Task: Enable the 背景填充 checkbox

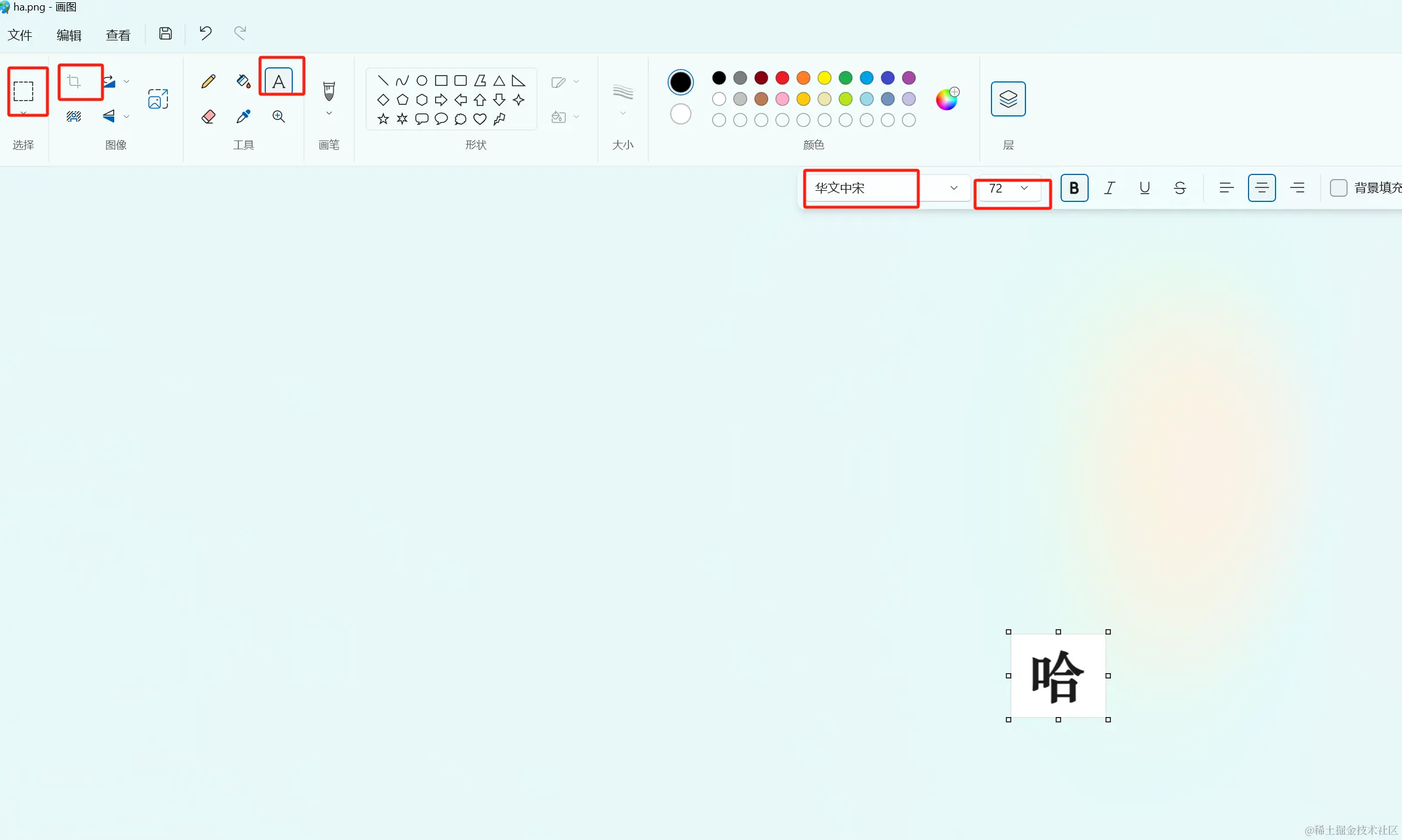Action: coord(1338,188)
